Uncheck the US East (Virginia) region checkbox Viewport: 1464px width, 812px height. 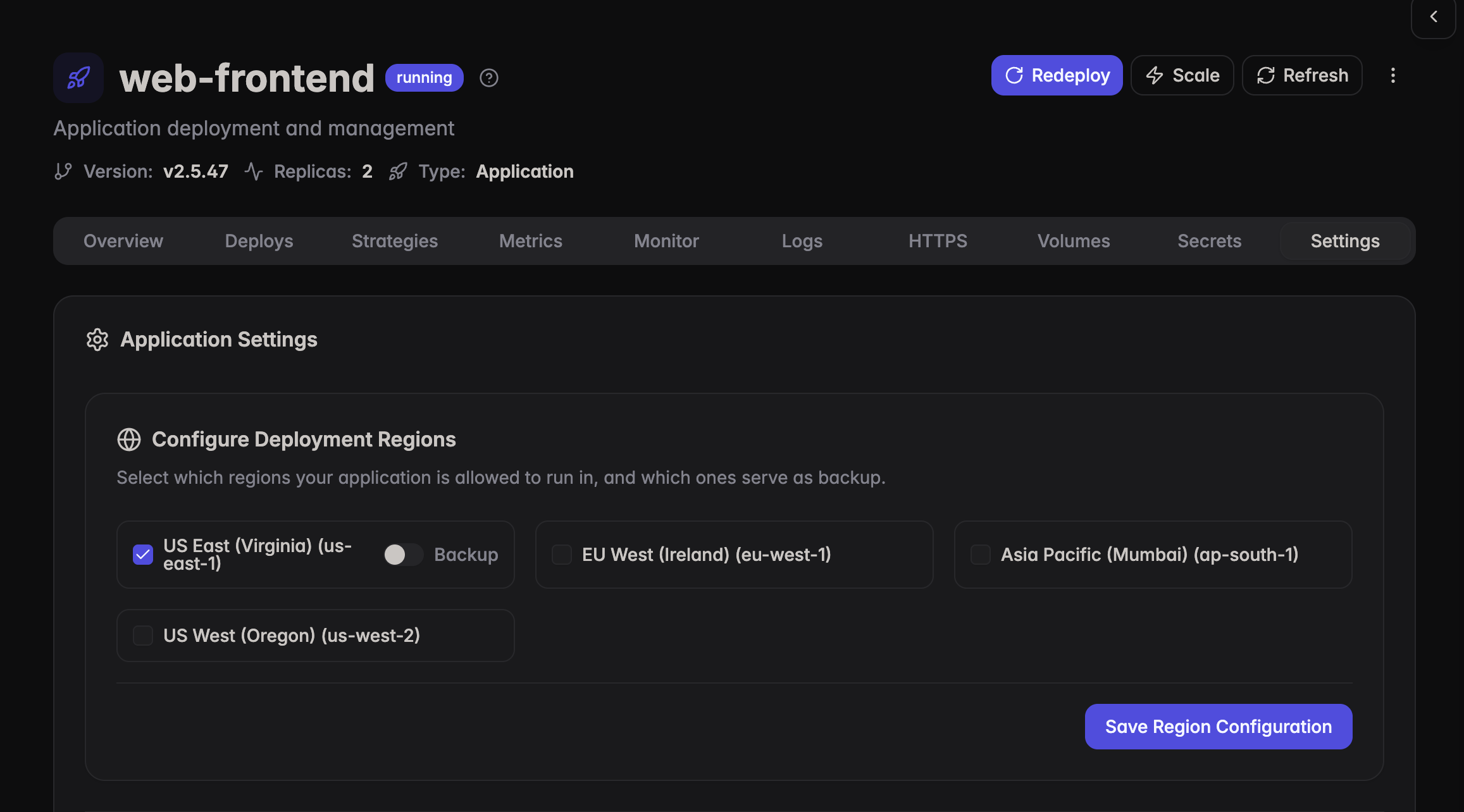coord(143,555)
